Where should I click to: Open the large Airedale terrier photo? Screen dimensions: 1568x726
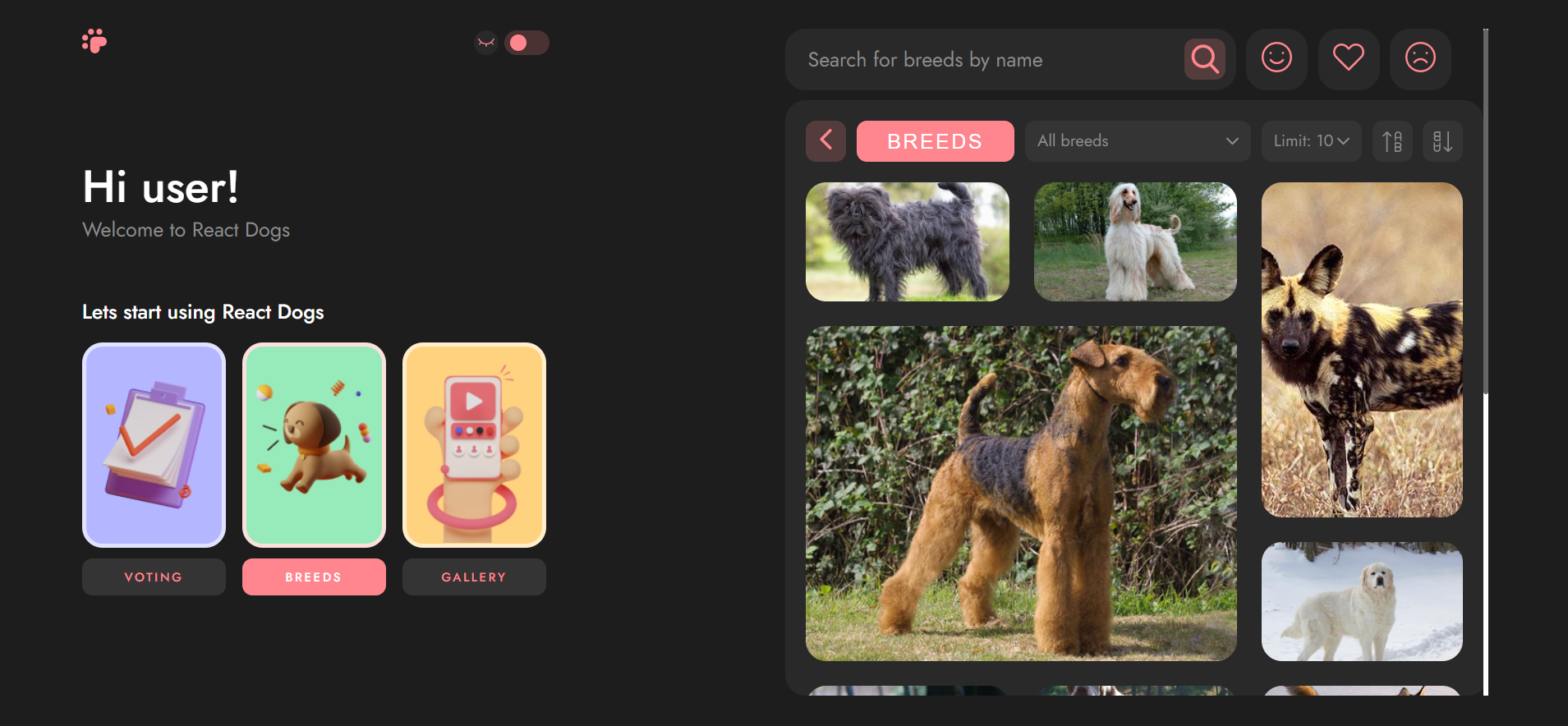(x=1021, y=494)
